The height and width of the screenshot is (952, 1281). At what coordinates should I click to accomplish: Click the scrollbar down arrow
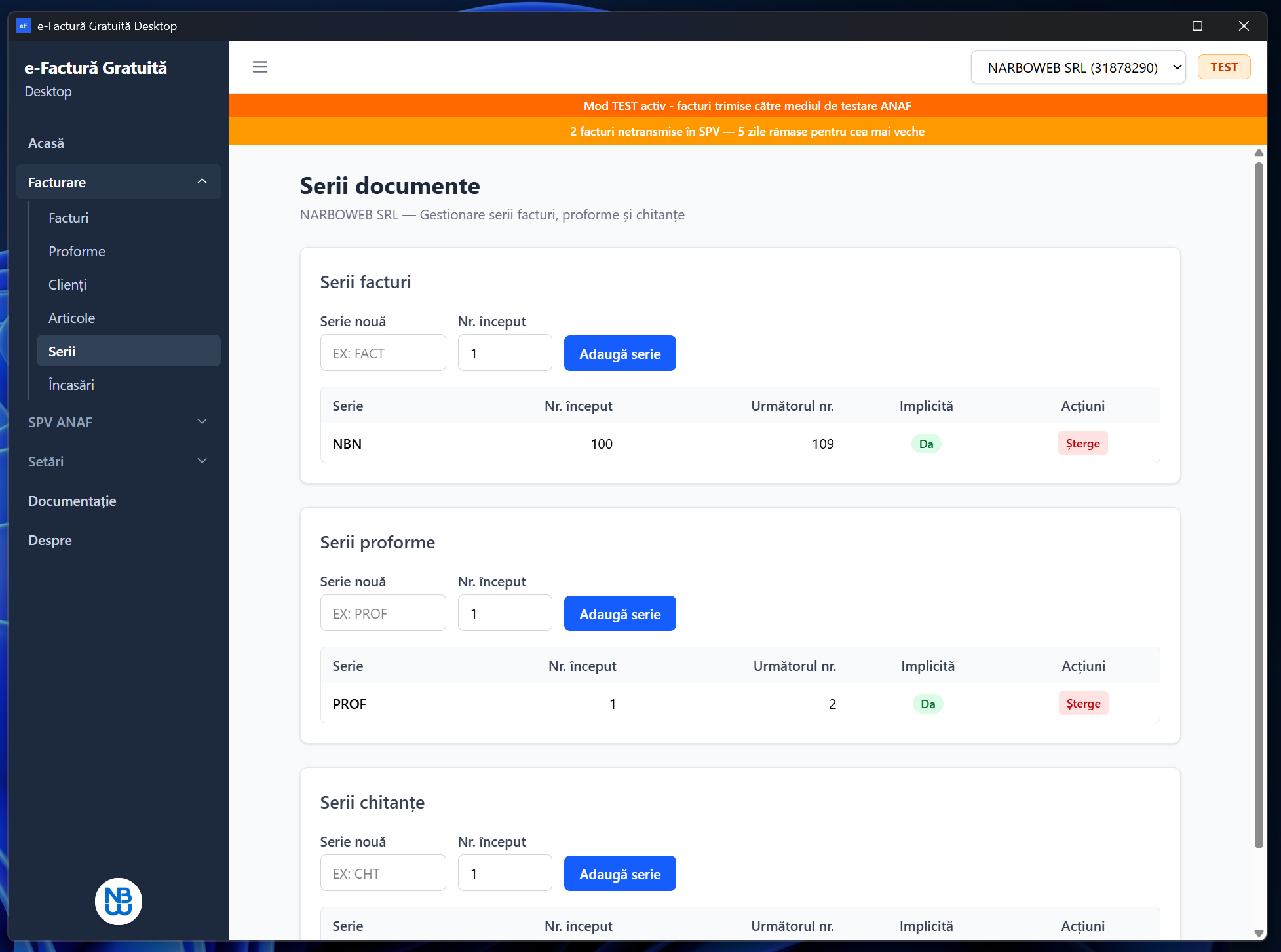1259,933
